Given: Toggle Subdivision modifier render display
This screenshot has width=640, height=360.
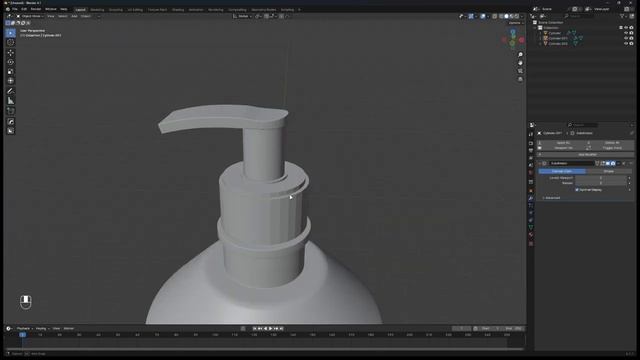Looking at the screenshot, I should (x=613, y=163).
